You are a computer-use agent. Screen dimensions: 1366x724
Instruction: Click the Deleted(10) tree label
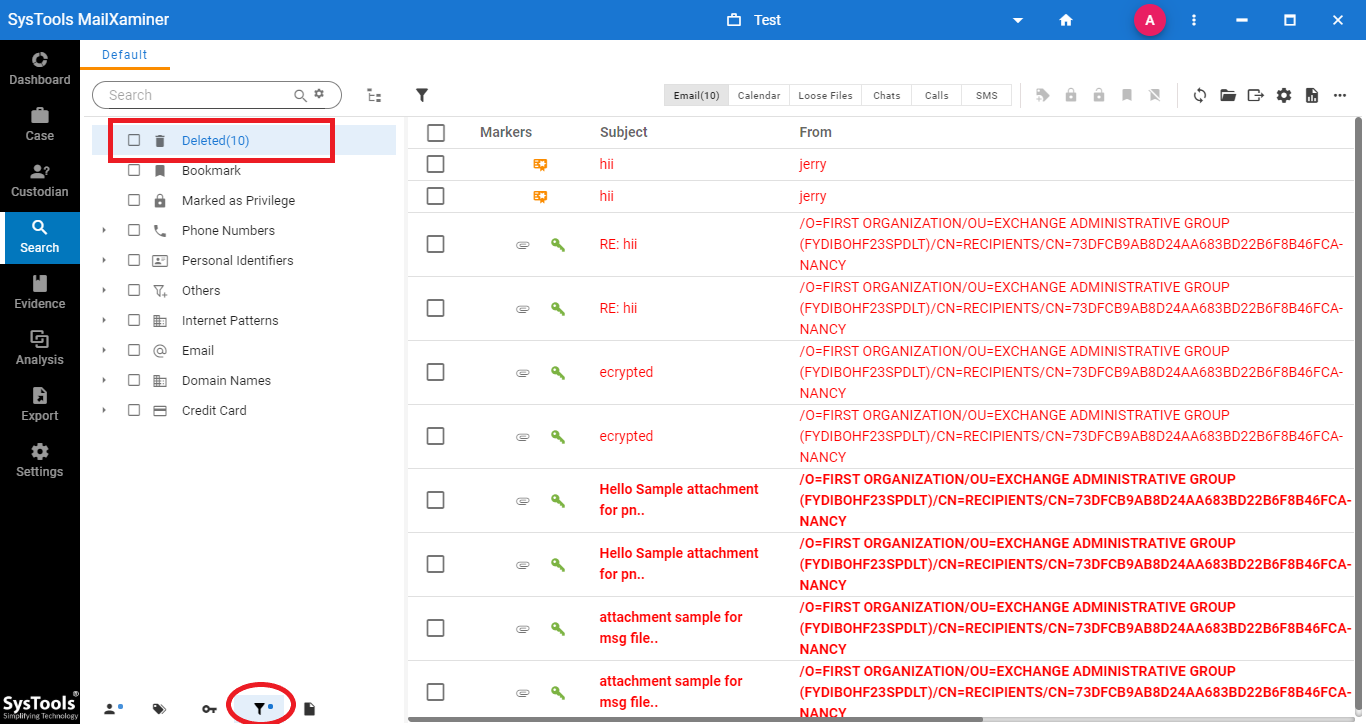click(x=215, y=141)
